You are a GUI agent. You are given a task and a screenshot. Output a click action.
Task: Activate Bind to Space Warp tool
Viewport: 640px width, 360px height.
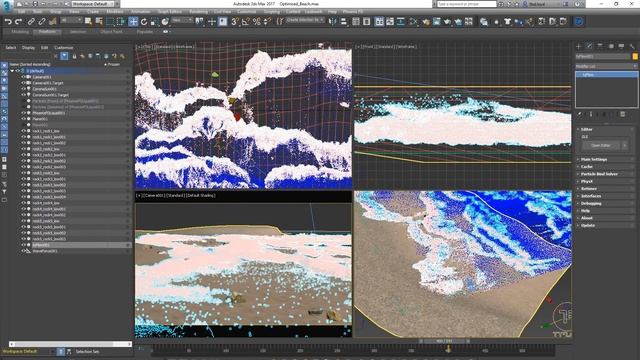pos(52,22)
